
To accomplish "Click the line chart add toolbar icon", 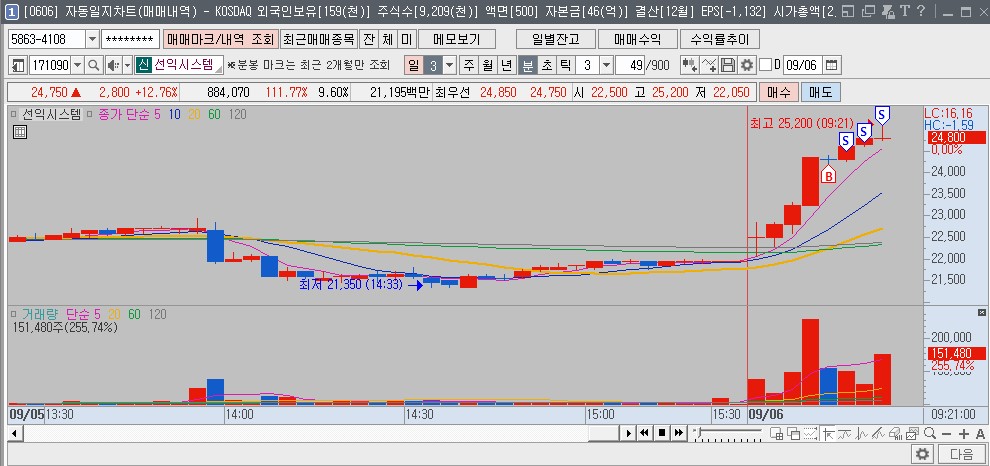I will [x=709, y=65].
